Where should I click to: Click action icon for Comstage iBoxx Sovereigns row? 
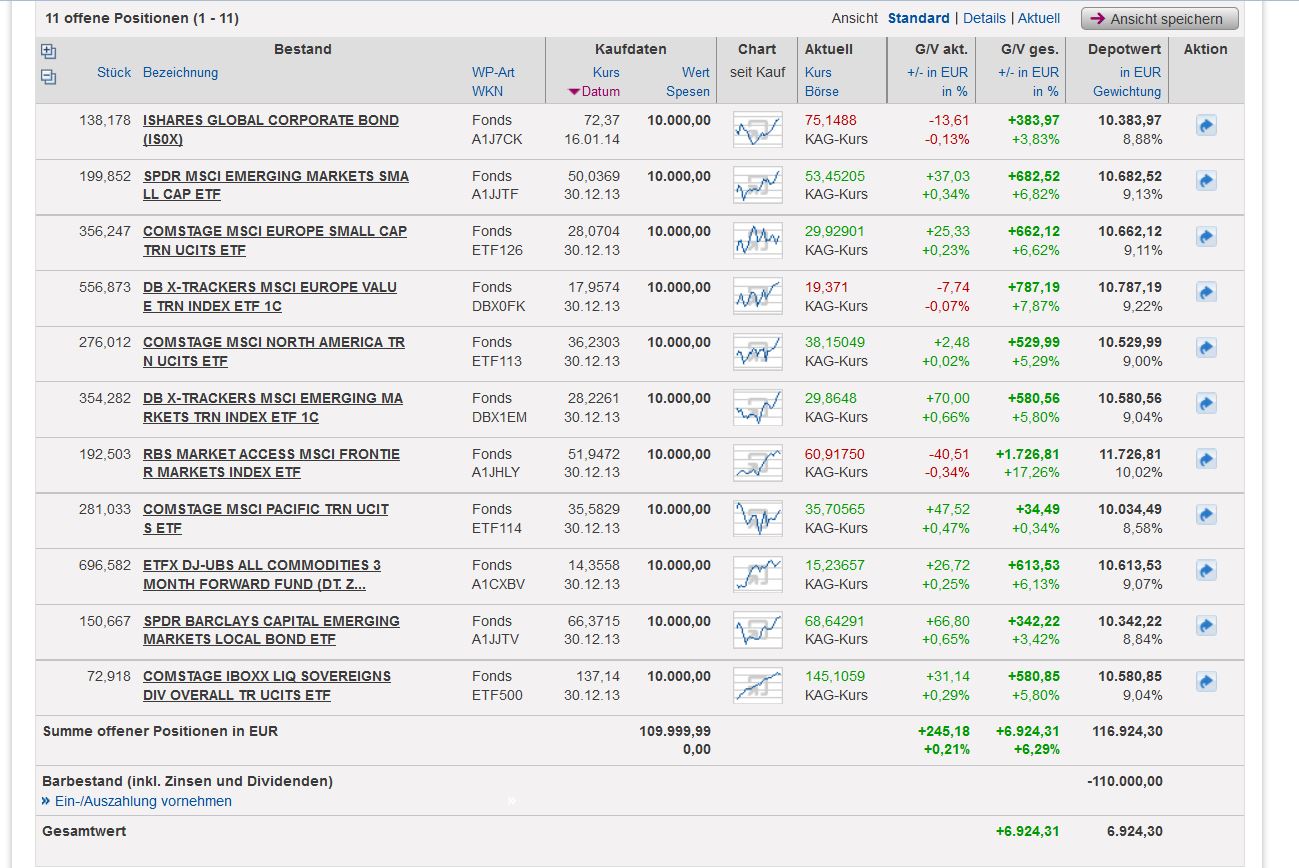1206,682
